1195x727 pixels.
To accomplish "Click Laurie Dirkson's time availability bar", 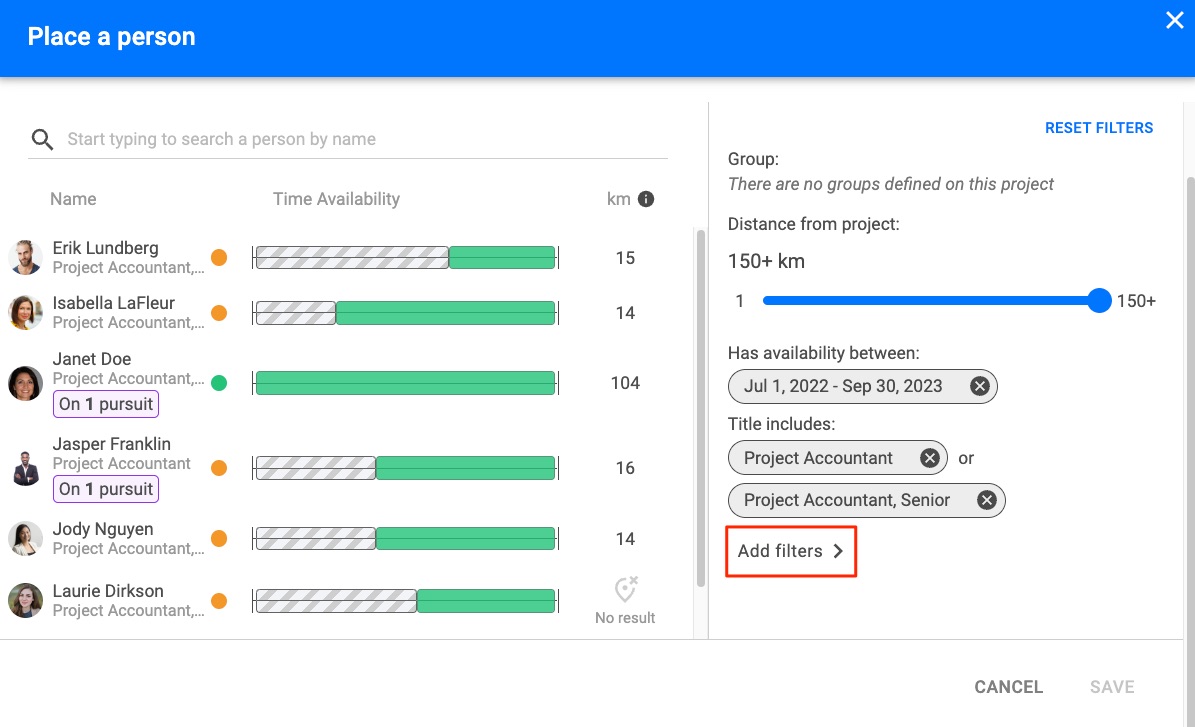I will (405, 600).
